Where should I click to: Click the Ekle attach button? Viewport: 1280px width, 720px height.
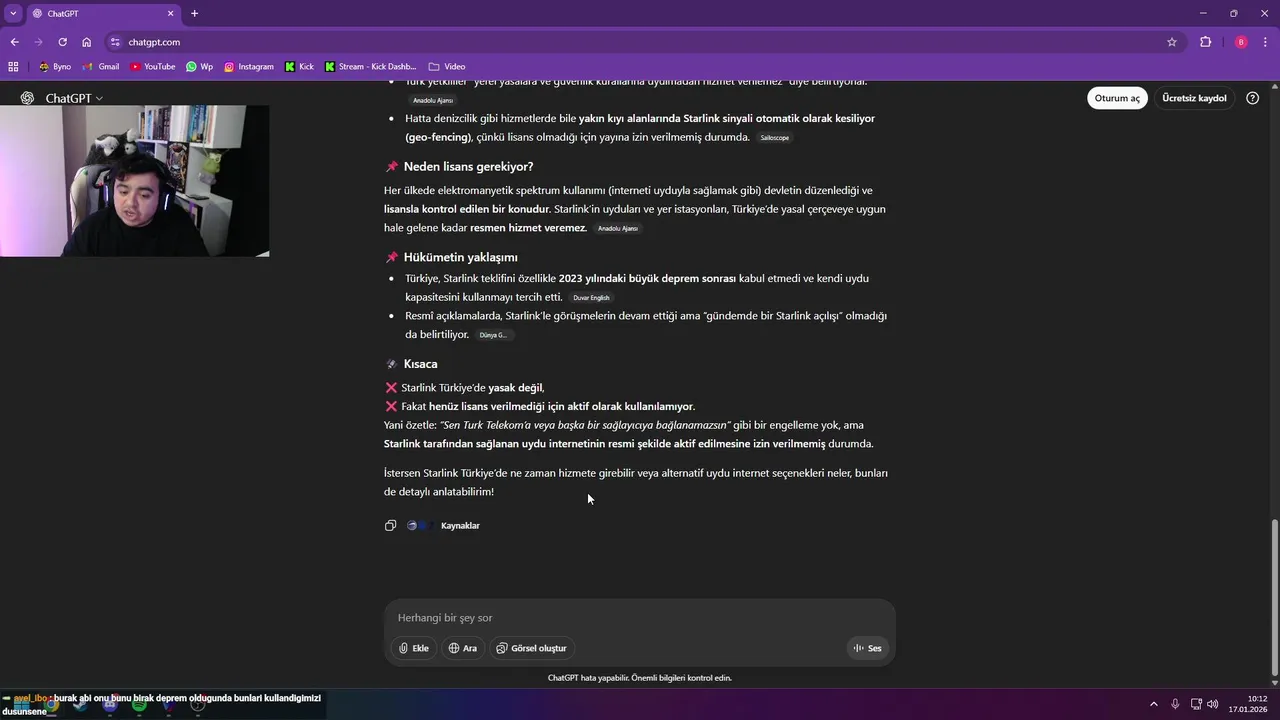tap(413, 648)
